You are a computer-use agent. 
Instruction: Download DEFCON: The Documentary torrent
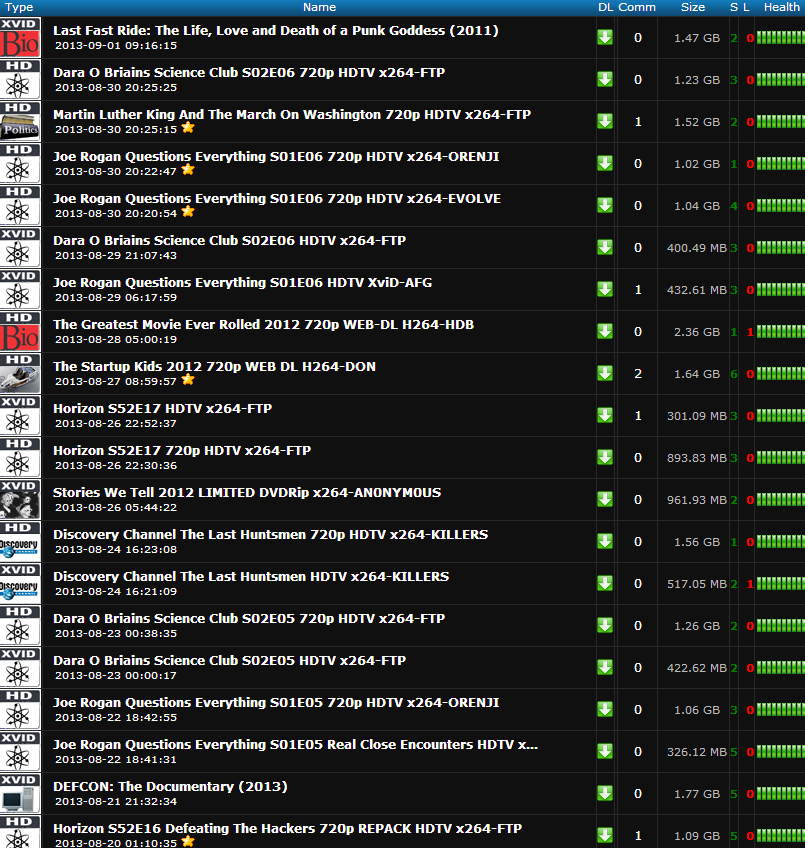[x=605, y=793]
